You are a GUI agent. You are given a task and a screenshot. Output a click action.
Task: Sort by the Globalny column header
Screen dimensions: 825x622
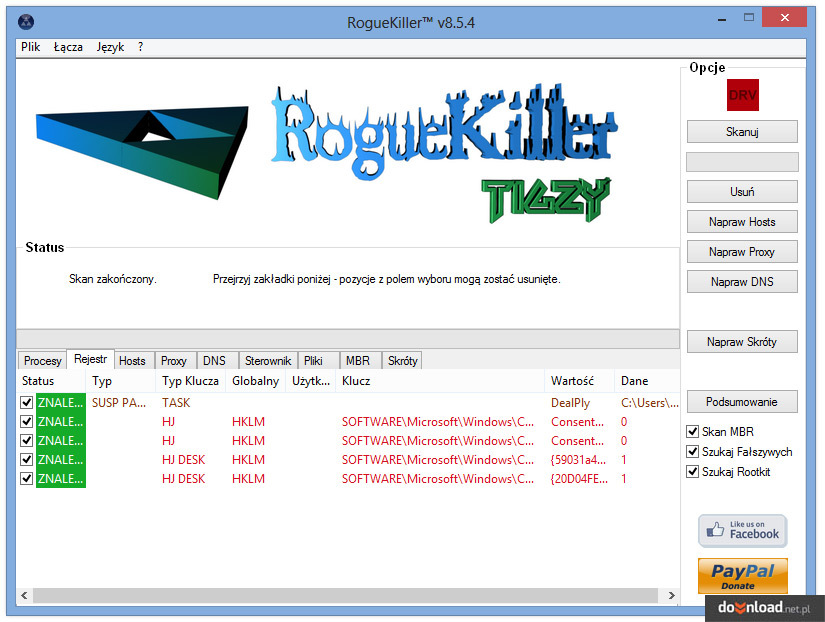point(255,380)
